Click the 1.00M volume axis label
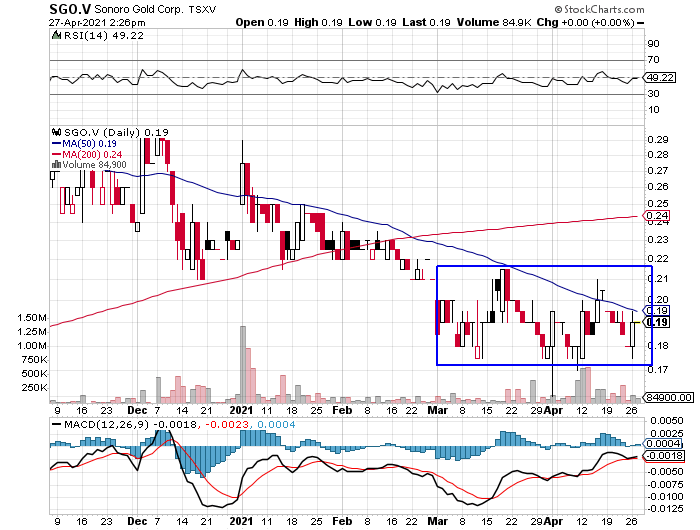Image resolution: width=700 pixels, height=530 pixels. point(32,346)
